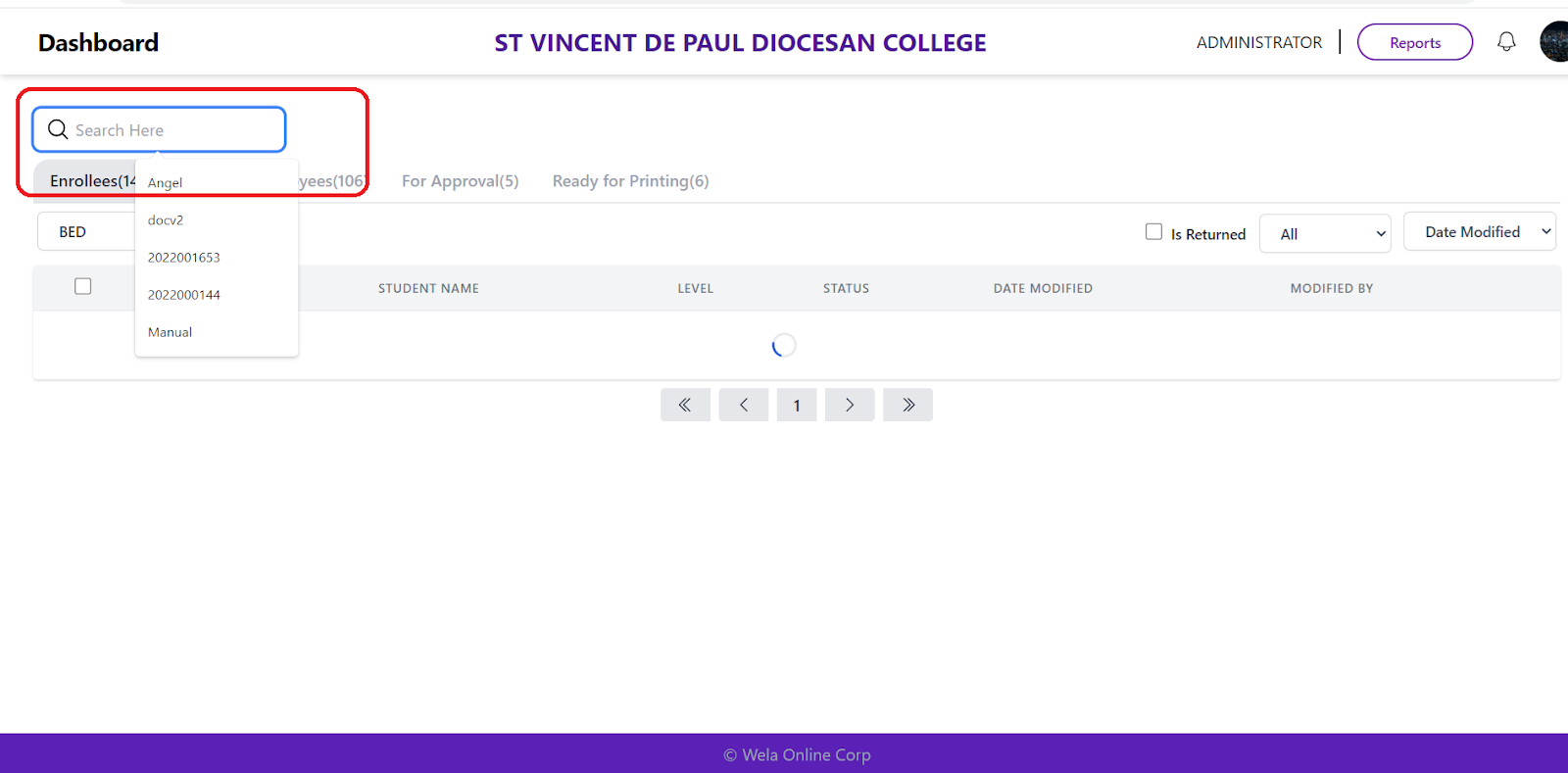Go to next page arrow

tap(850, 405)
